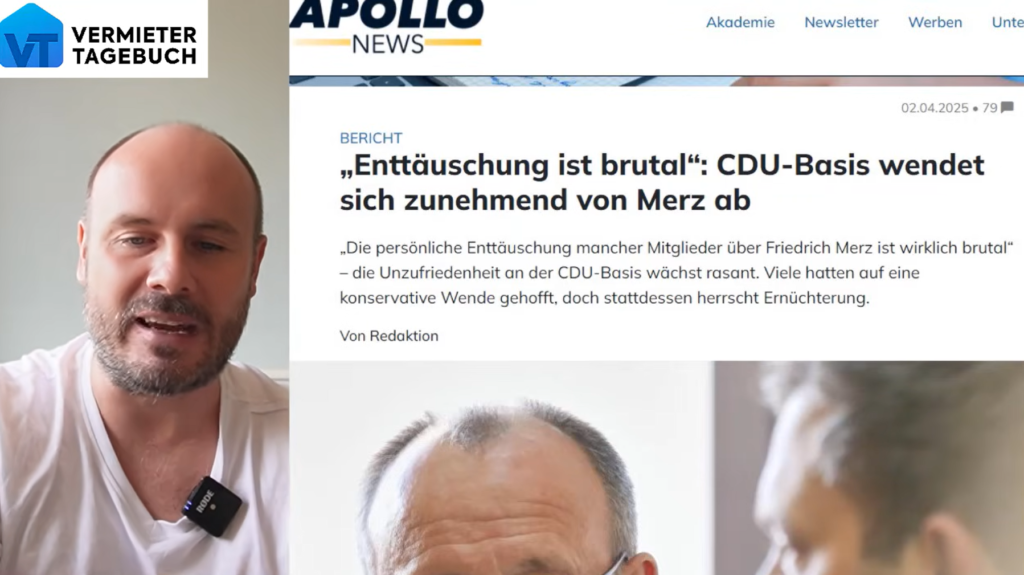The width and height of the screenshot is (1024, 575).
Task: Open the article headline about CDU-Basis
Action: [662, 182]
